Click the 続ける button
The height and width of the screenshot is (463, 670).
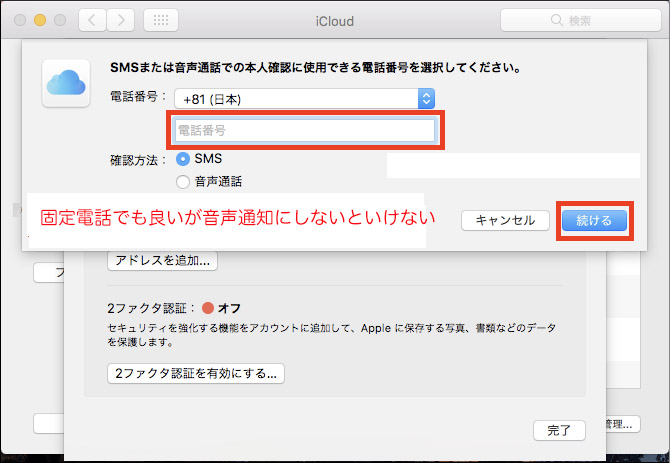(x=594, y=220)
